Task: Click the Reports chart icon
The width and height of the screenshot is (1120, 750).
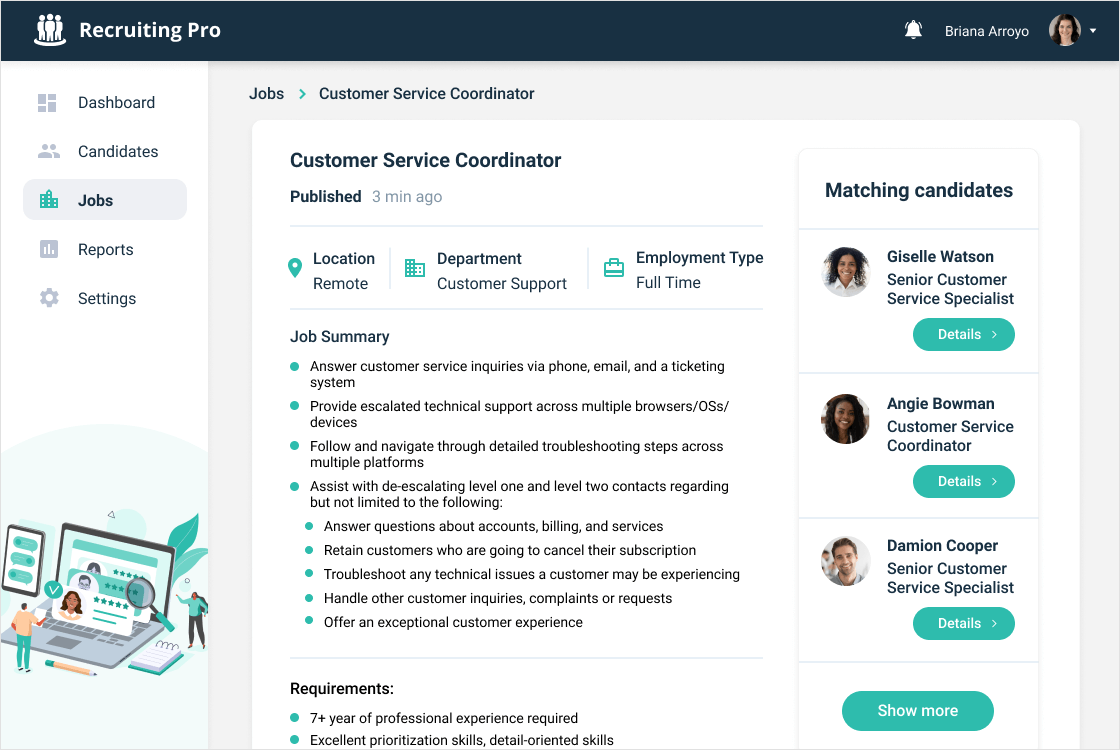Action: pyautogui.click(x=48, y=249)
